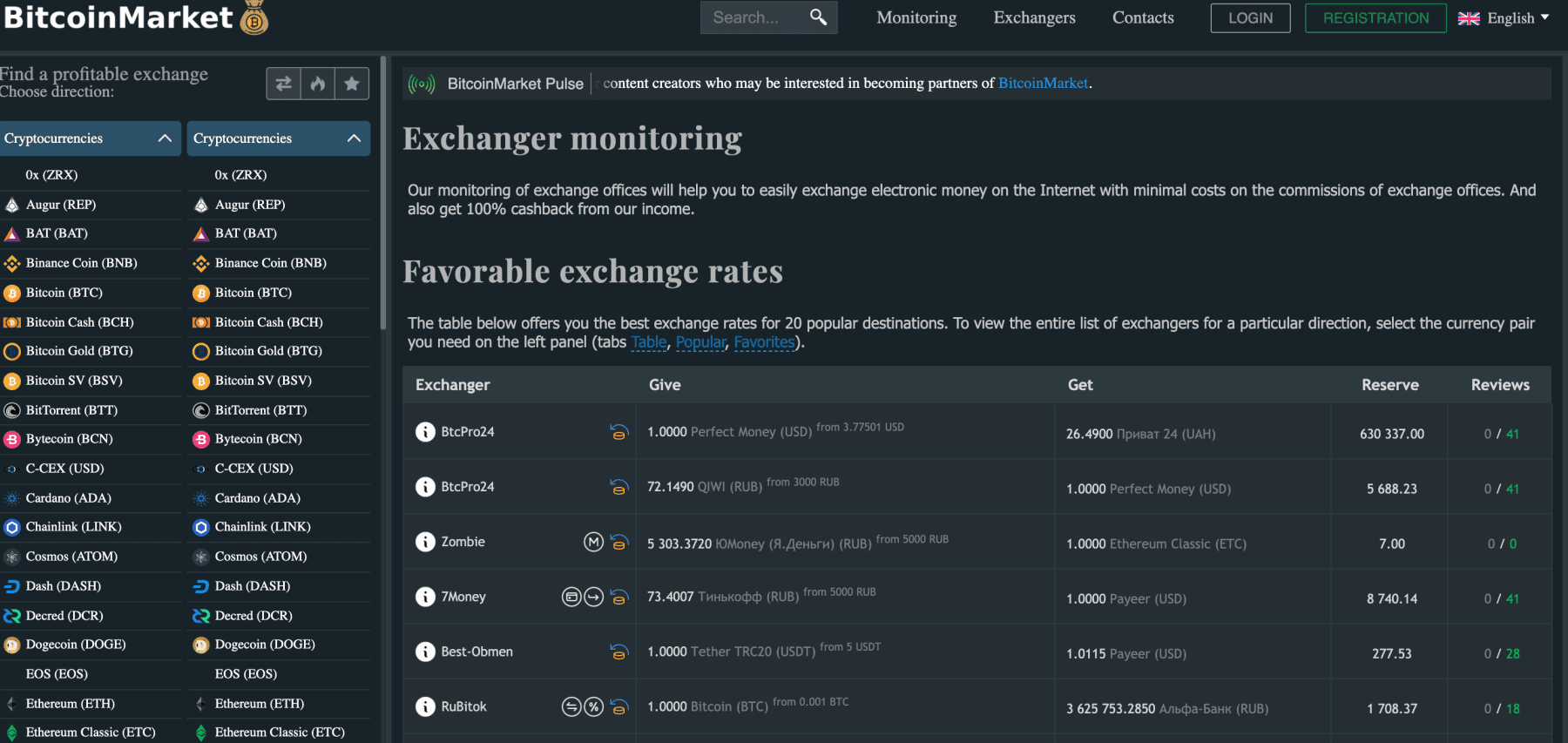Open info icon for Best-Obmen exchanger
Screen dimensions: 1568x743
click(x=425, y=652)
